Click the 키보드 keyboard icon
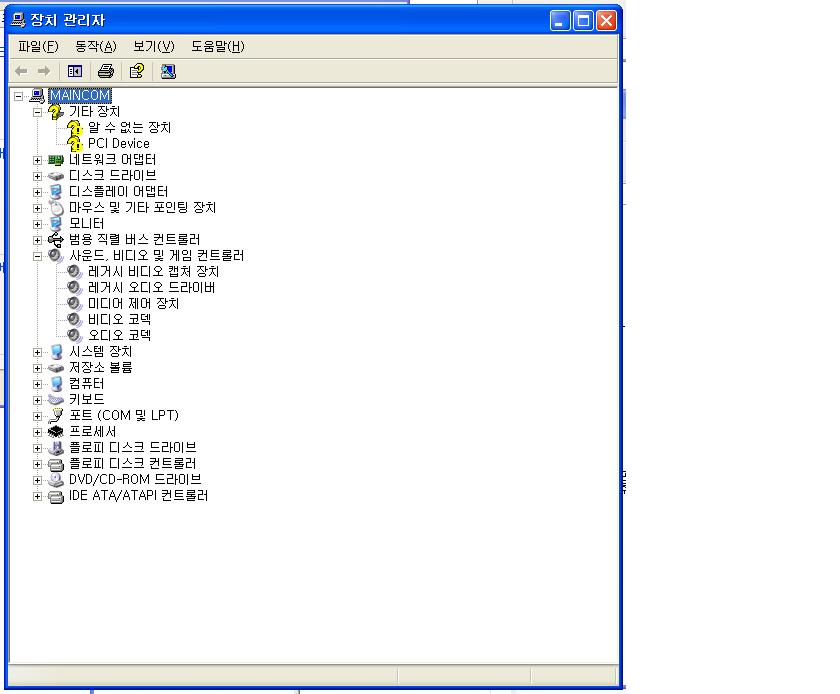Screen dimensions: 840x694 click(56, 400)
